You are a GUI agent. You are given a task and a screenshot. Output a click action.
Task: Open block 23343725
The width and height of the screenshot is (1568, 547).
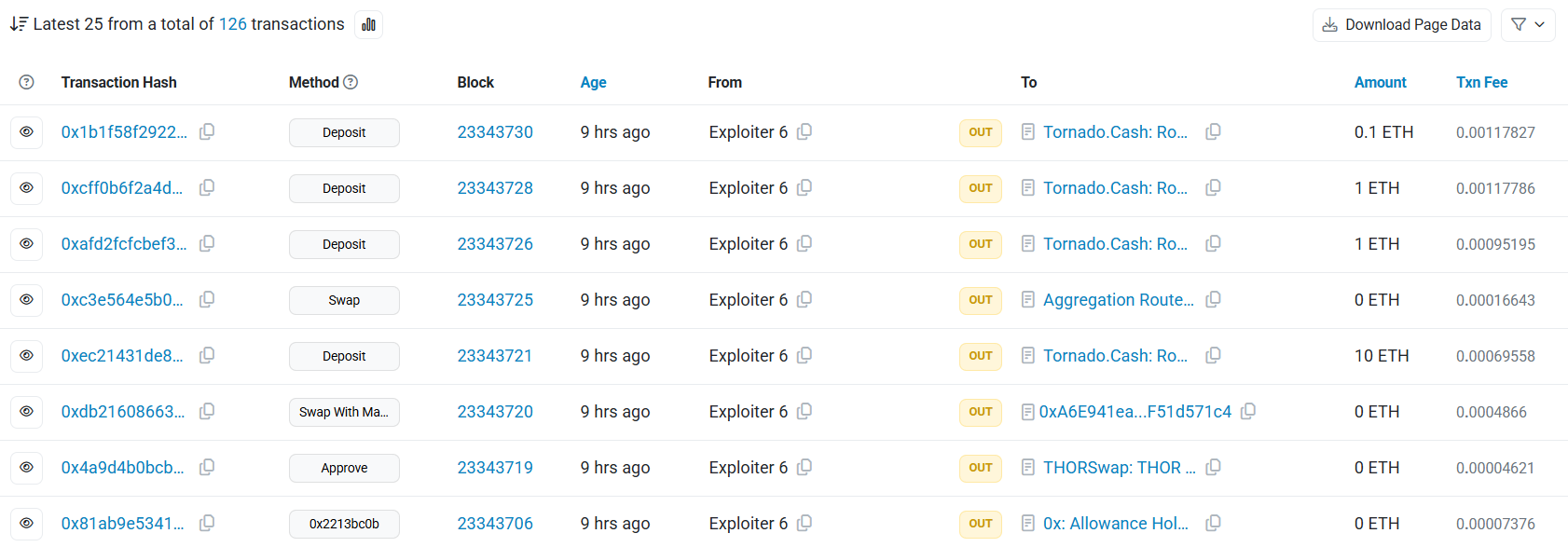coord(495,300)
